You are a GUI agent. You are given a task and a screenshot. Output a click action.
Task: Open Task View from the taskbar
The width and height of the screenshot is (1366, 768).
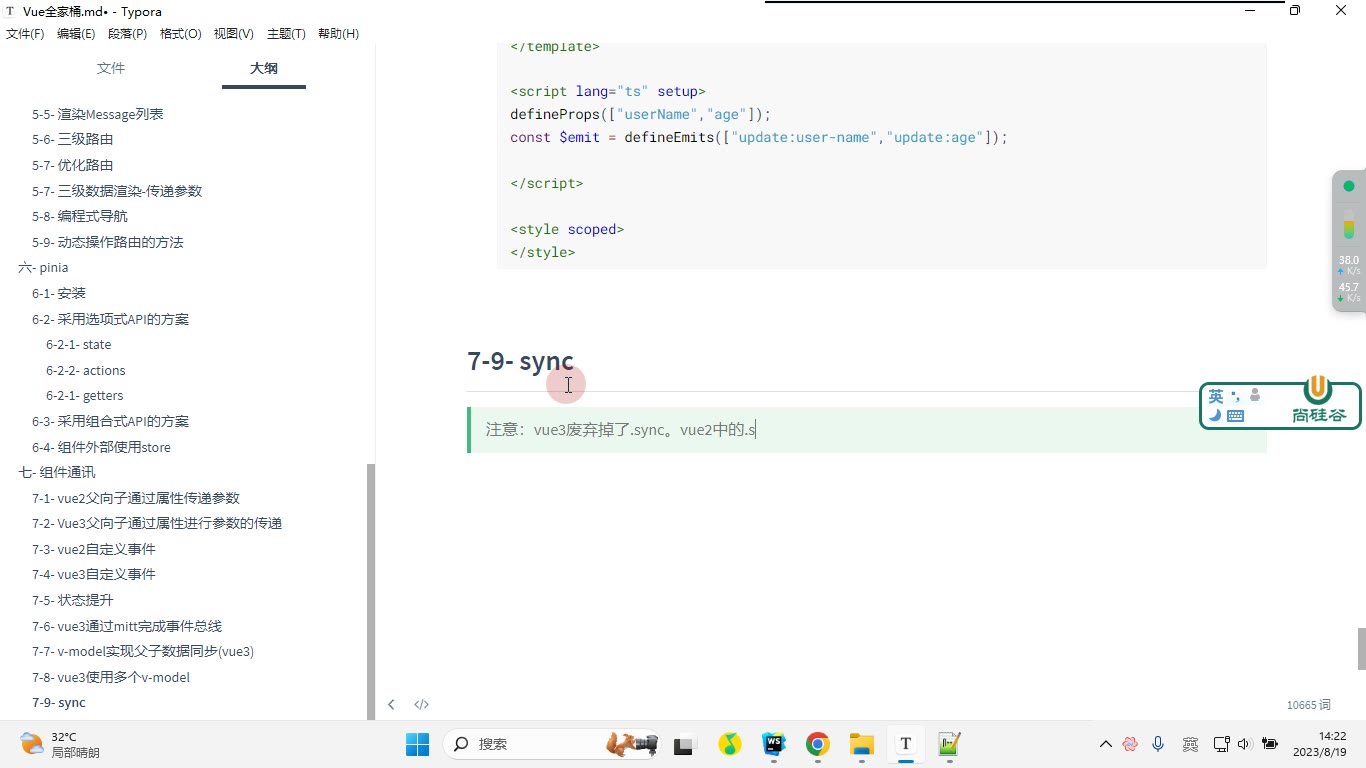[x=684, y=744]
